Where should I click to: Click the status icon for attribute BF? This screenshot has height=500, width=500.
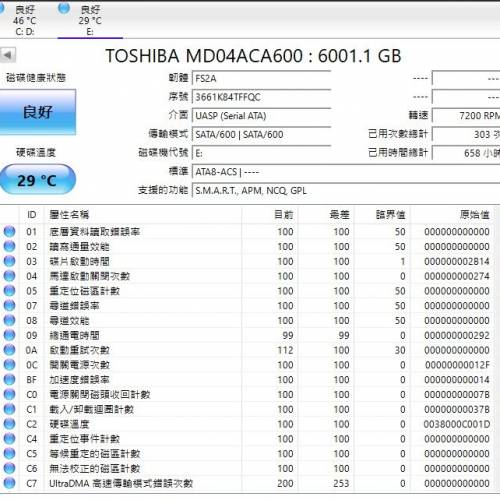coord(9,380)
